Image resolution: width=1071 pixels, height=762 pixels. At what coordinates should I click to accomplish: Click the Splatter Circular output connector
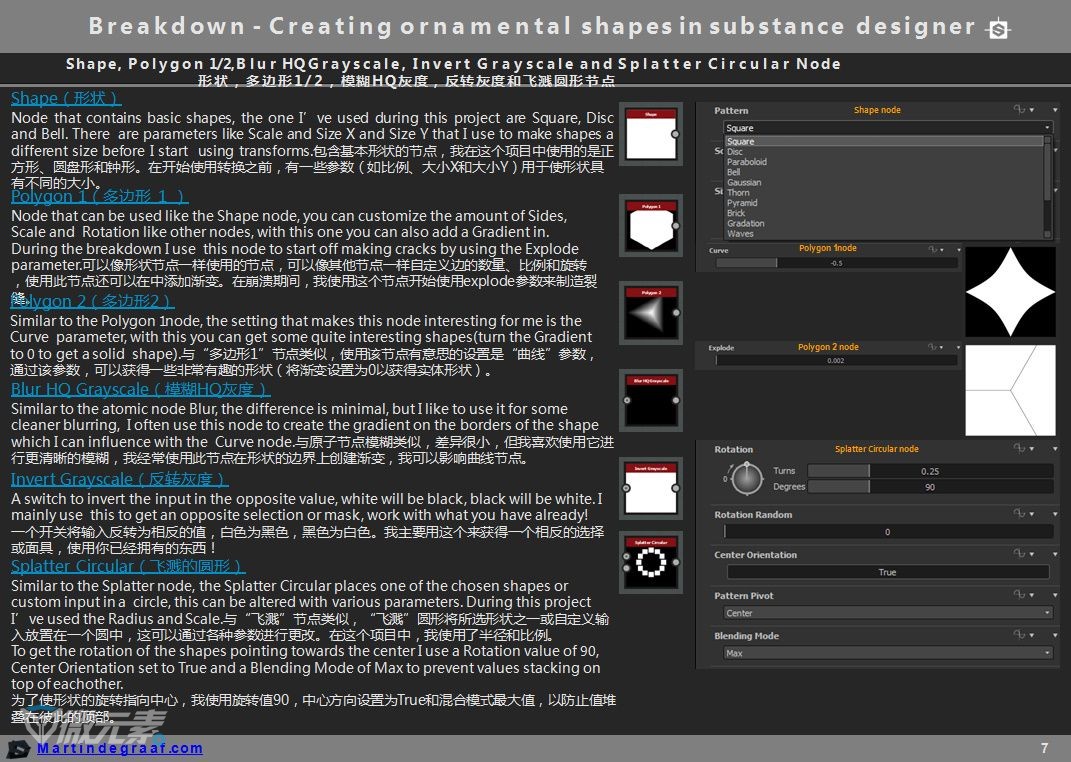676,563
